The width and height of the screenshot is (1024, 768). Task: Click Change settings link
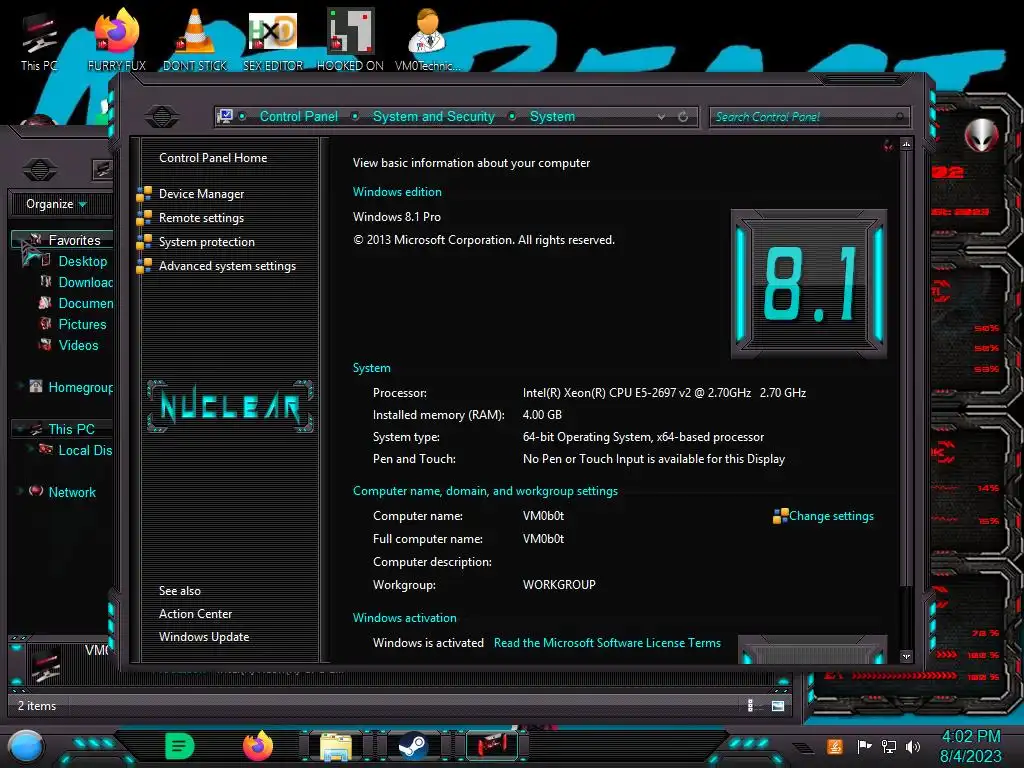click(x=831, y=516)
